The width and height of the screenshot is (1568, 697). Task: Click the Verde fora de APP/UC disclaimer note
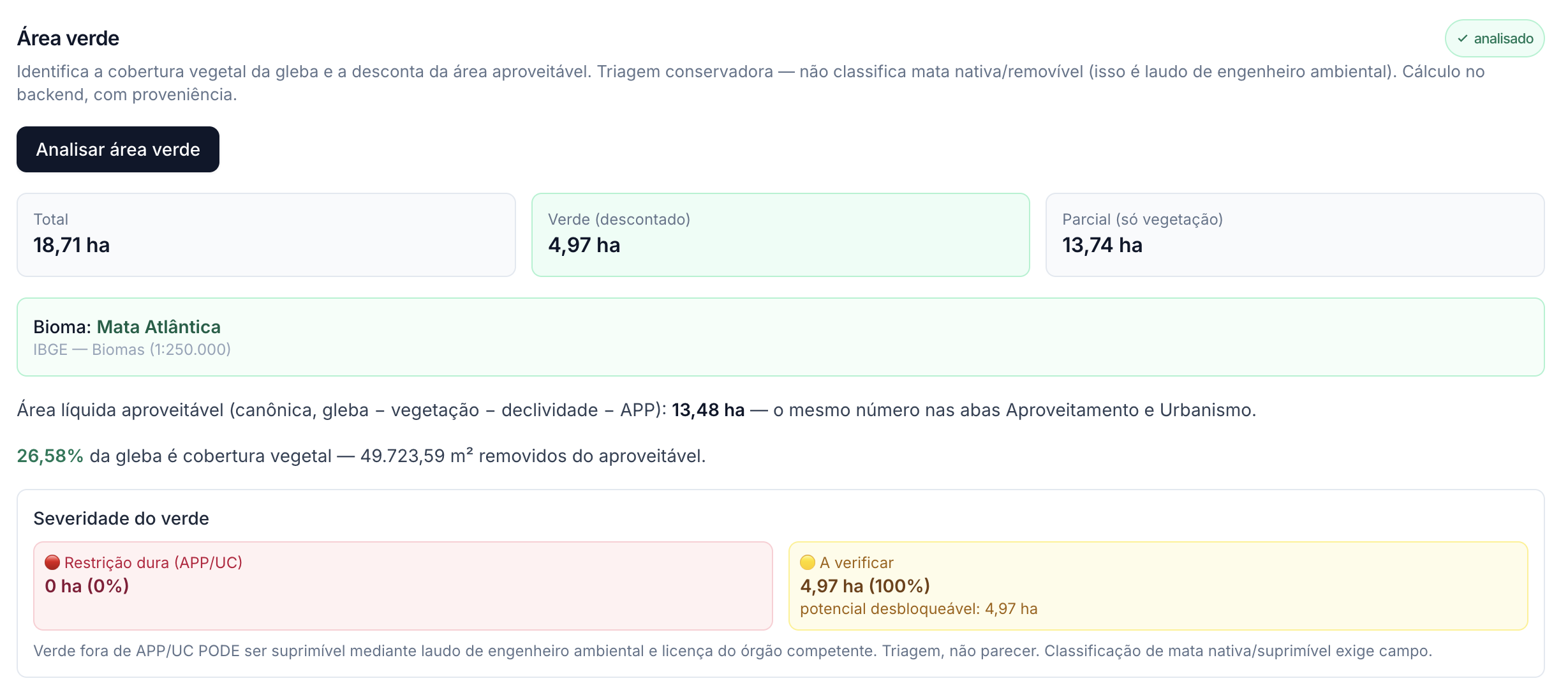[732, 651]
